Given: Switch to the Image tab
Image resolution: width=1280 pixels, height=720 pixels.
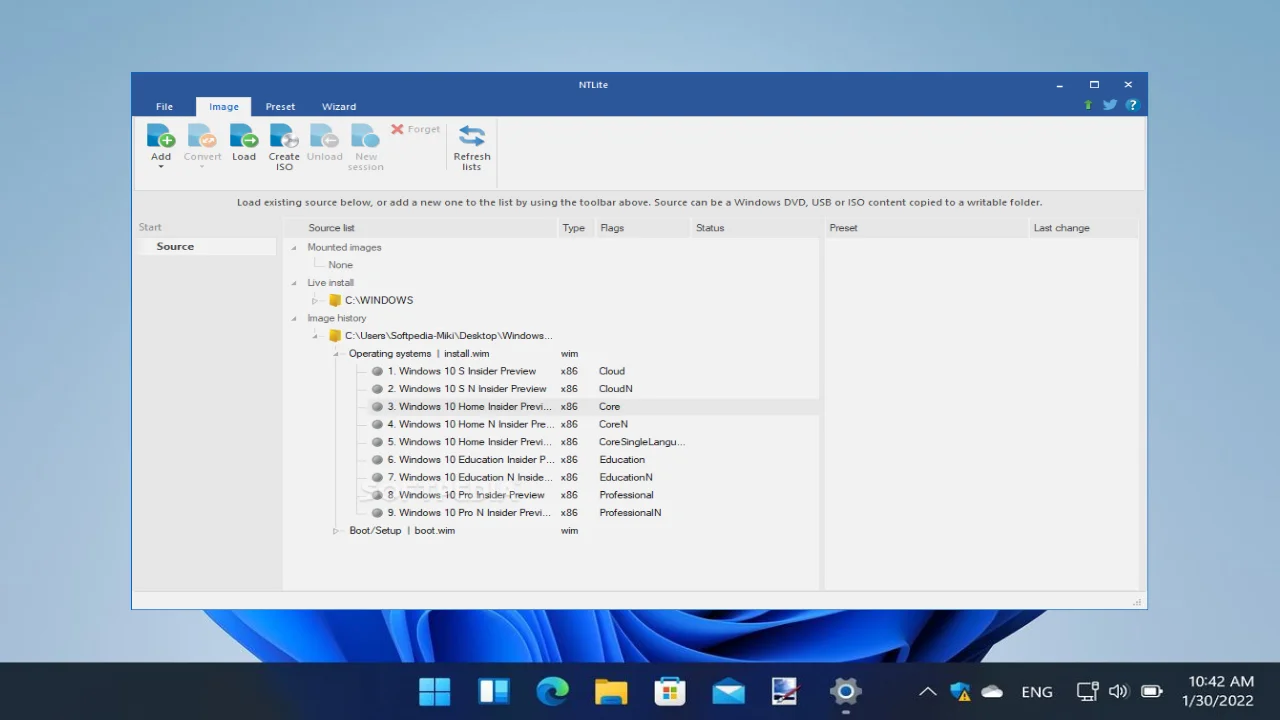Looking at the screenshot, I should coord(224,106).
